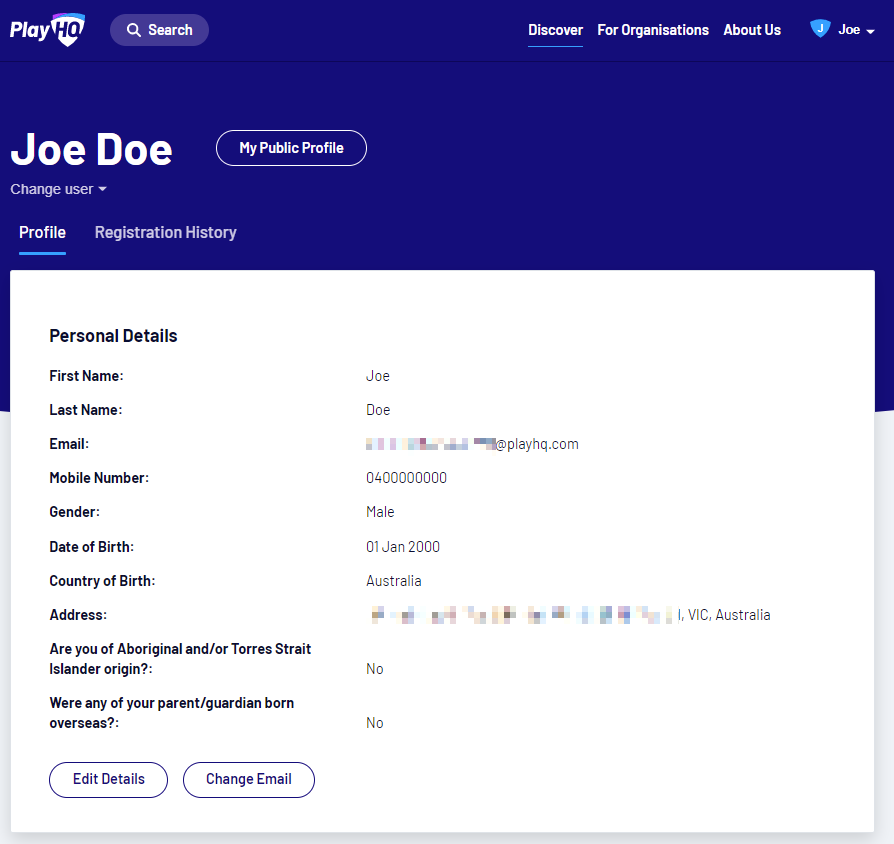Image resolution: width=894 pixels, height=844 pixels.
Task: Click the blue shield avatar icon
Action: coord(820,29)
